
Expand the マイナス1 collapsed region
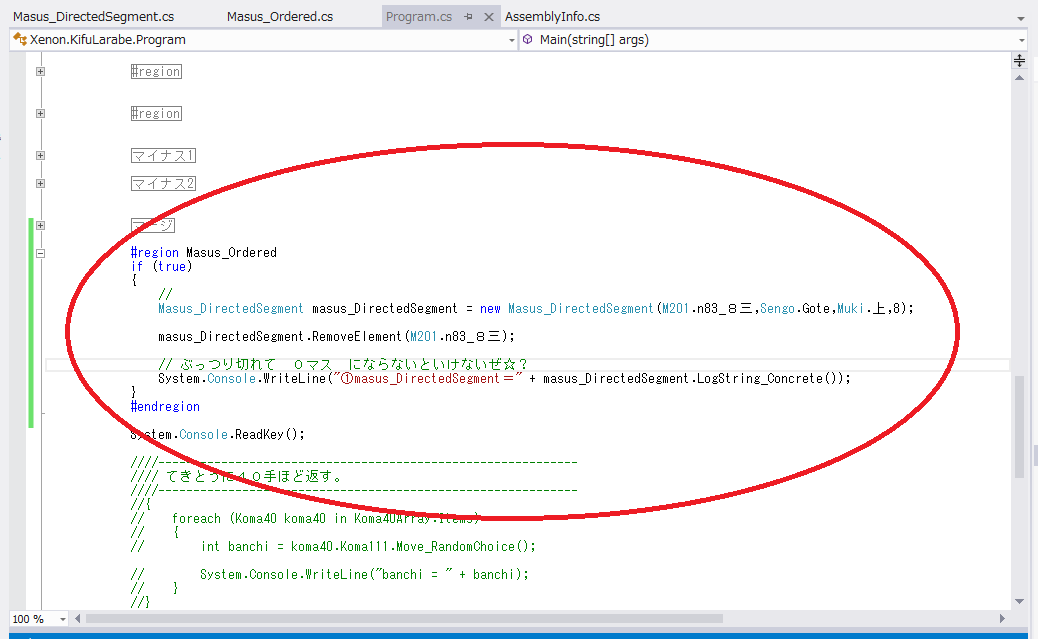[x=40, y=156]
